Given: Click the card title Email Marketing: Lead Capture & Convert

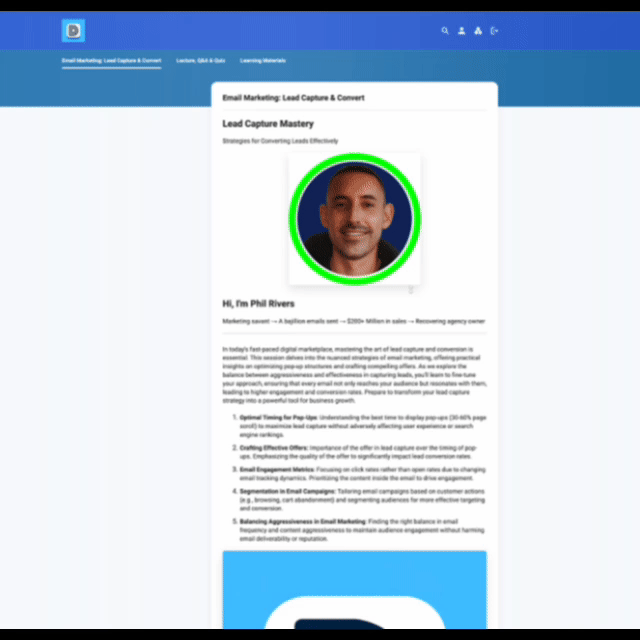Looking at the screenshot, I should tap(293, 98).
